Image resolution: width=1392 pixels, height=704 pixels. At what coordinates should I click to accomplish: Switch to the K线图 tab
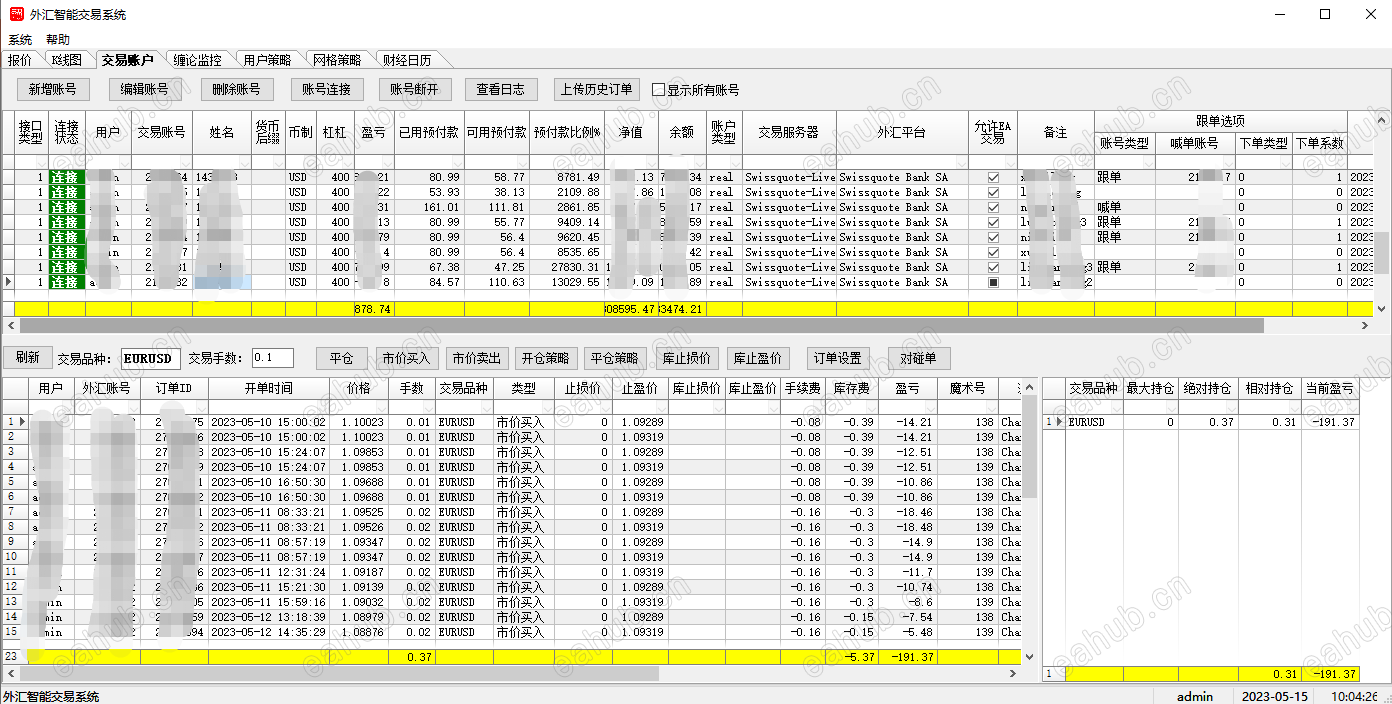click(x=67, y=60)
